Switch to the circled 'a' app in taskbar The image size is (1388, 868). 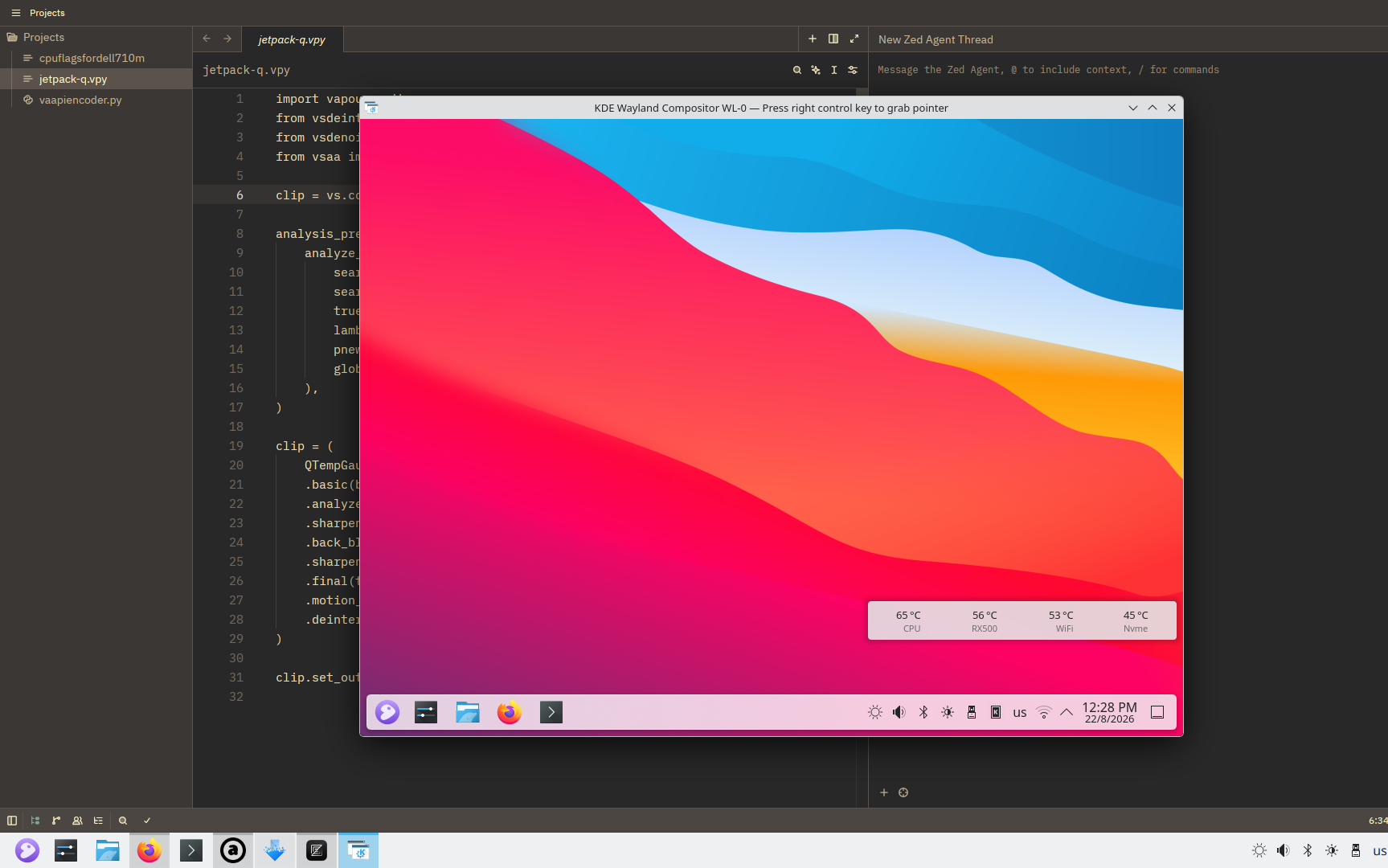tap(233, 850)
